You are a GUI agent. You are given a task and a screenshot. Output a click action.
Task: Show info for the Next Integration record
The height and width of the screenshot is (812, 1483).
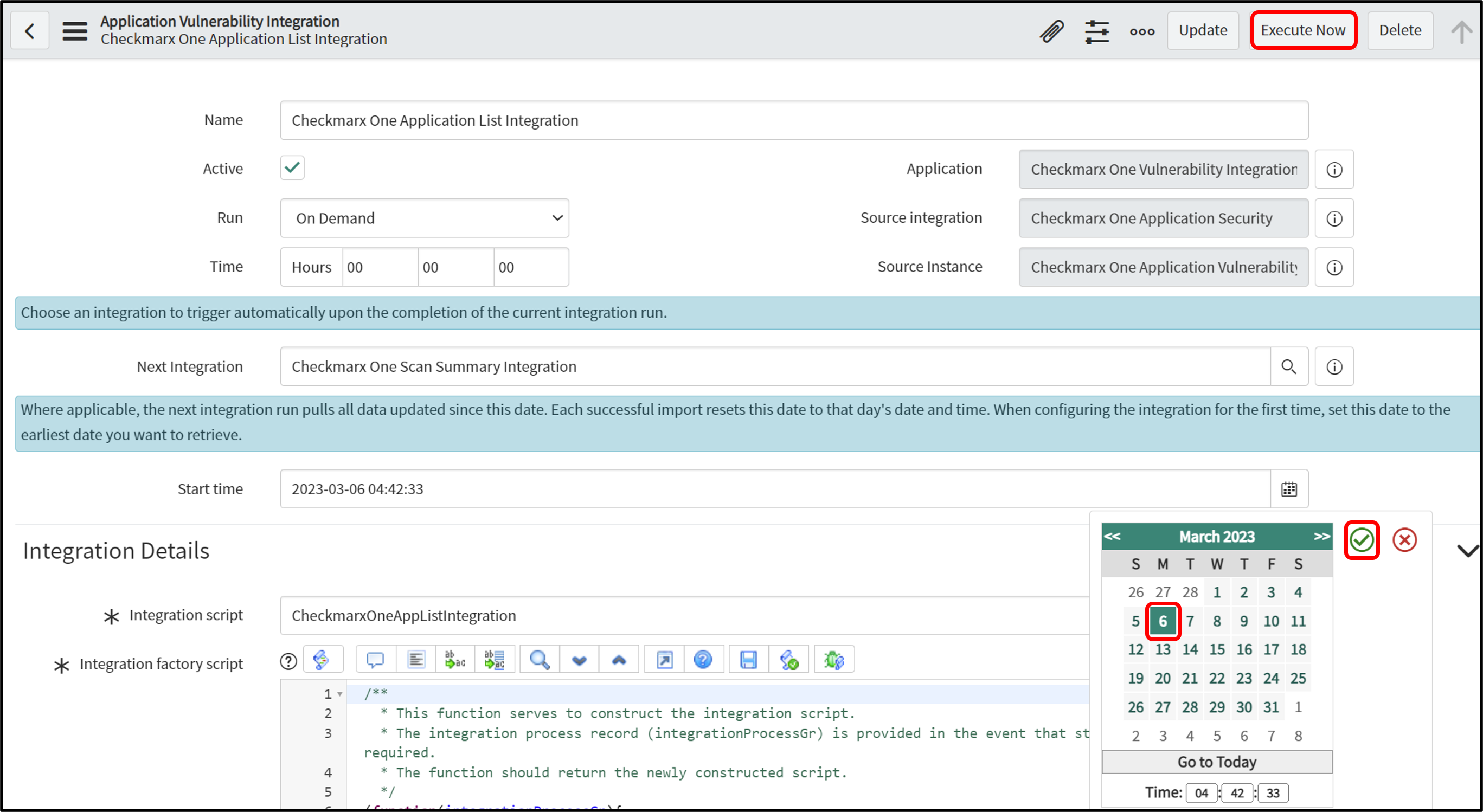[x=1334, y=366]
